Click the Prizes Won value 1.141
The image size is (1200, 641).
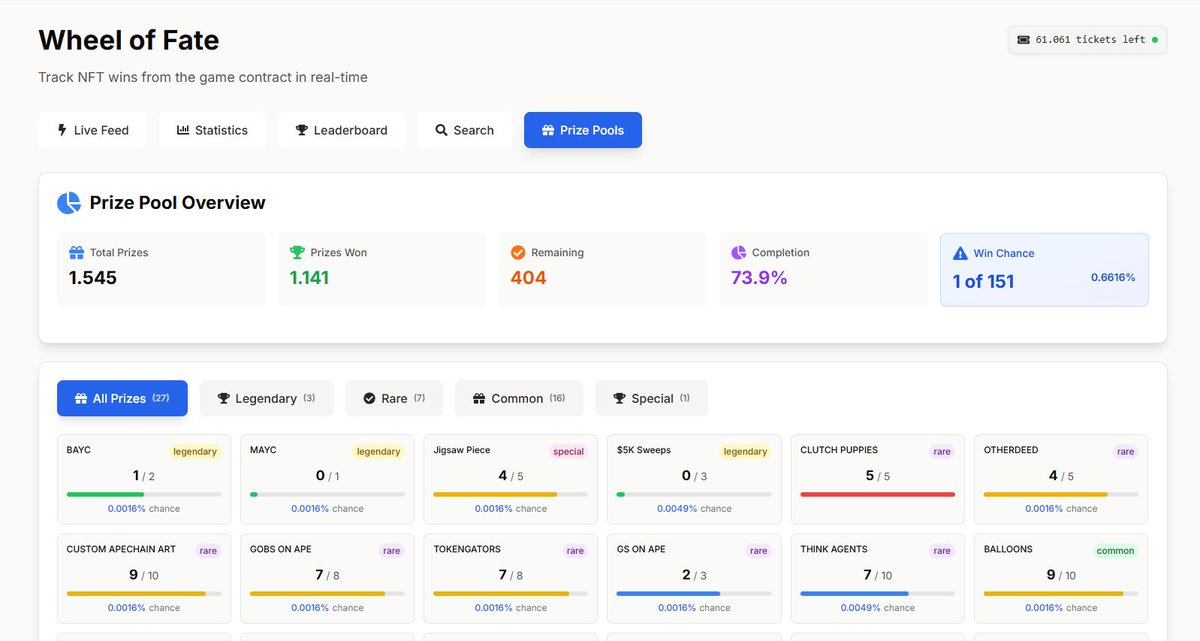click(309, 278)
